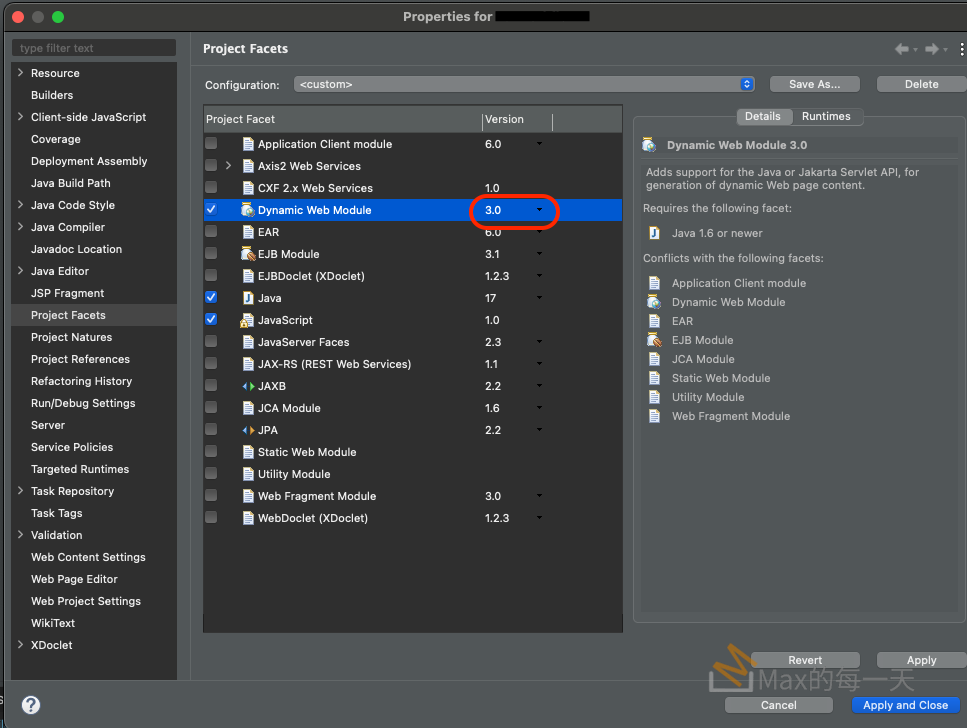This screenshot has width=967, height=728.
Task: Click the EJB Module facet icon
Action: [248, 254]
